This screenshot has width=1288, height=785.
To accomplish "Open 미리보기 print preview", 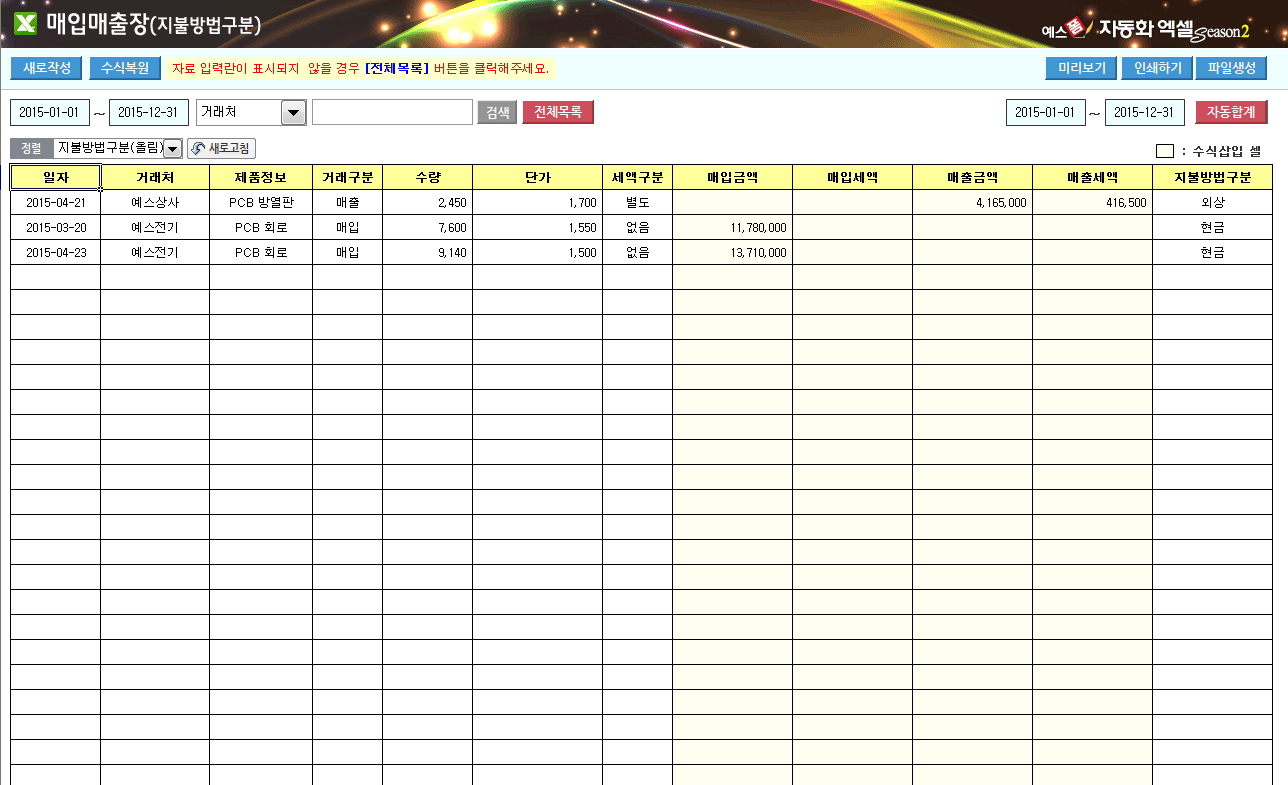I will click(x=1081, y=68).
